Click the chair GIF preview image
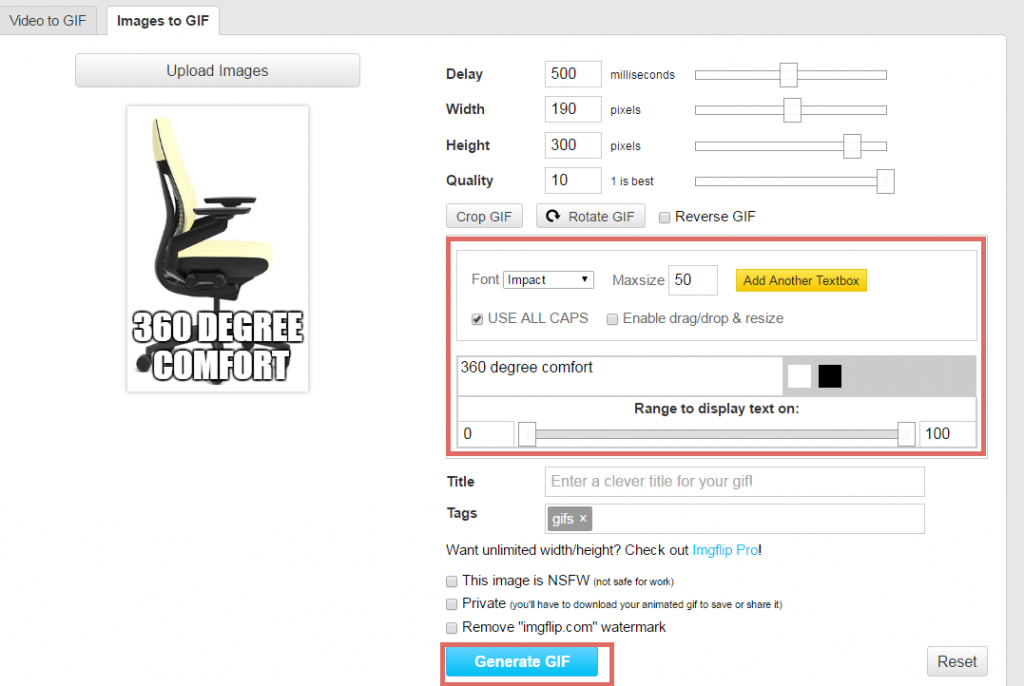 (x=217, y=249)
